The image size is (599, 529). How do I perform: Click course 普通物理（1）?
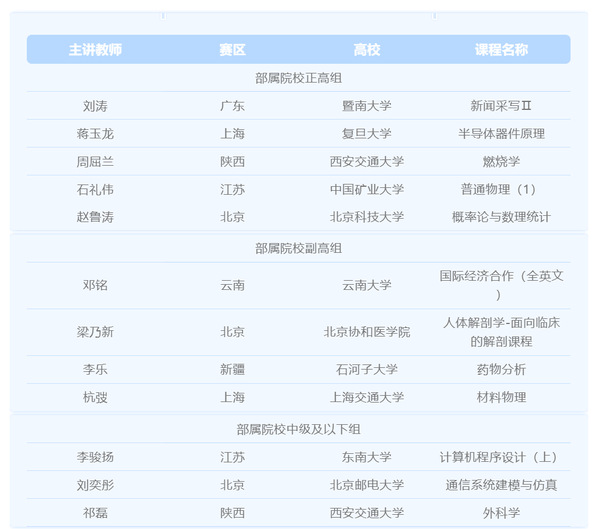498,189
